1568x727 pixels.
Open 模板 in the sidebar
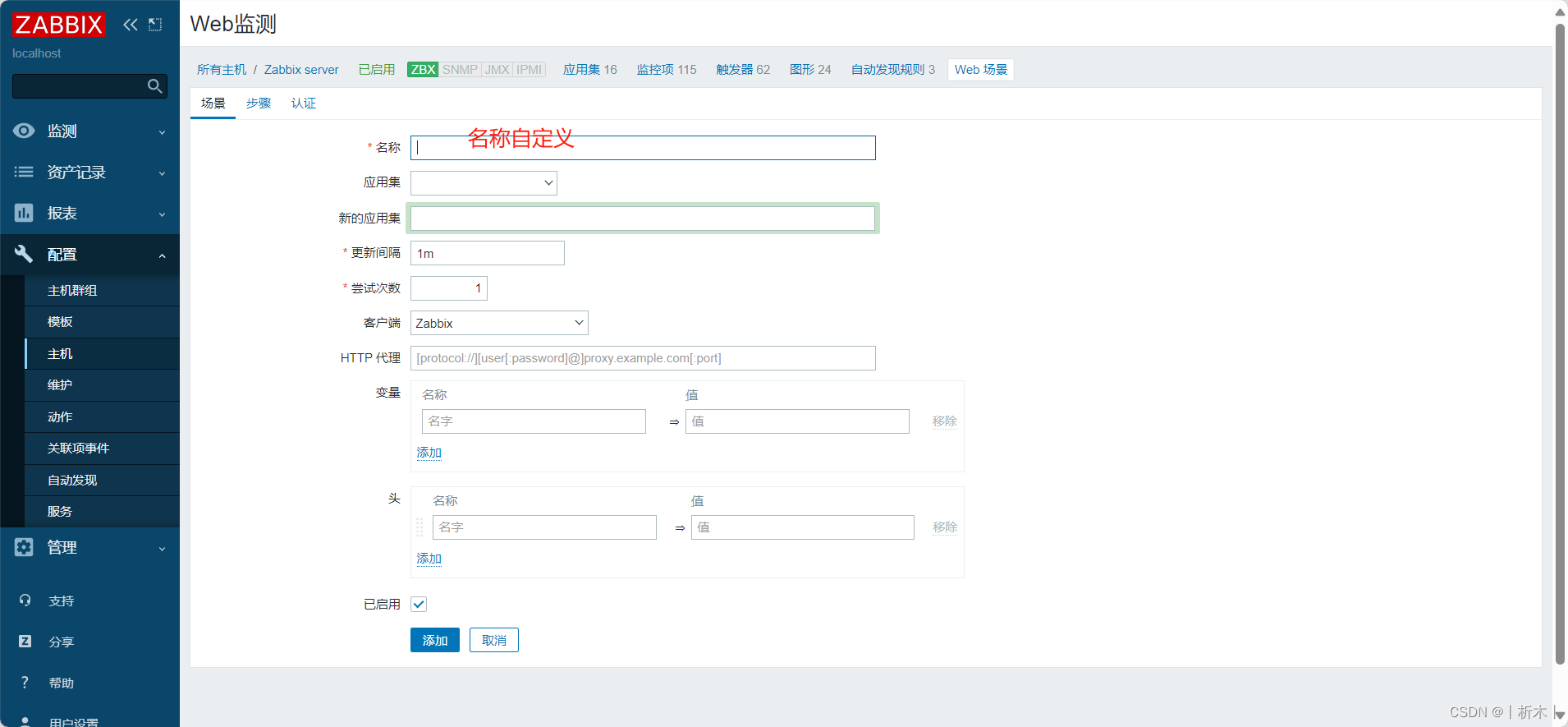tap(102, 322)
